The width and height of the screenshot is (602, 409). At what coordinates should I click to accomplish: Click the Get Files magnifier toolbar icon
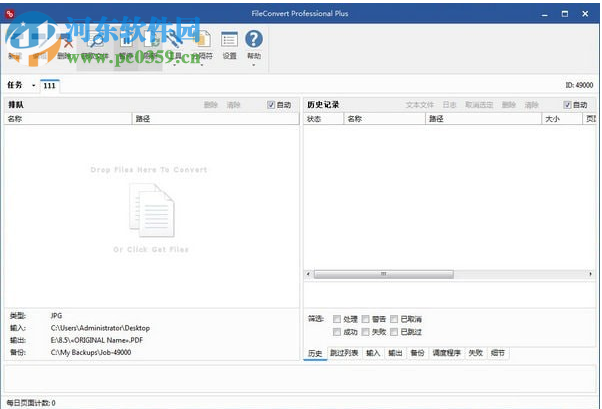[95, 40]
